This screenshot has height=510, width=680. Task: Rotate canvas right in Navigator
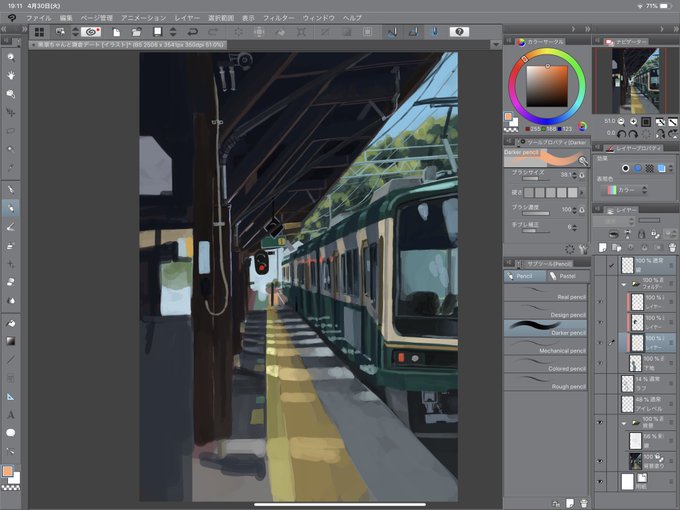click(633, 134)
